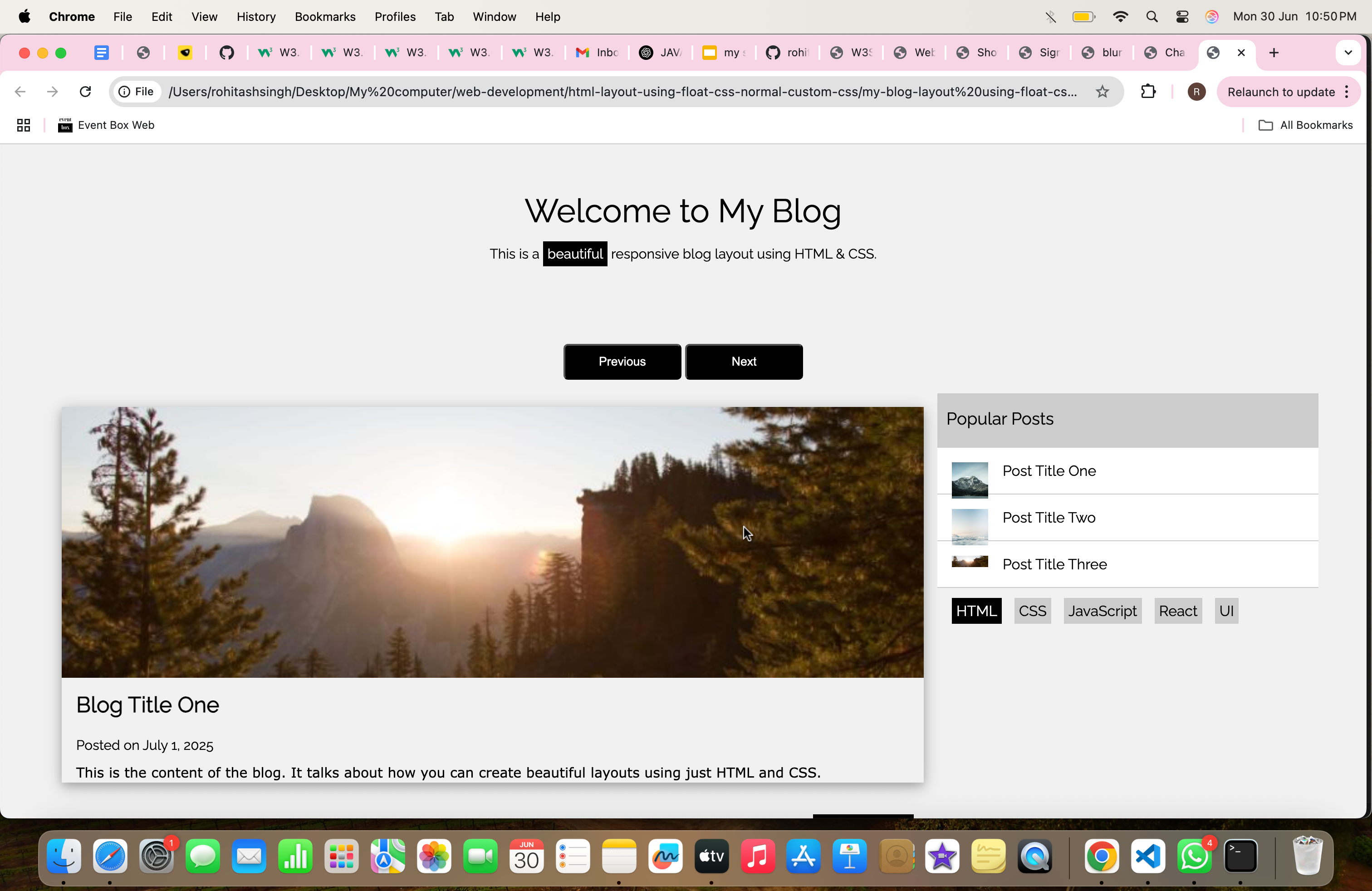Open Chrome three-dot menu
This screenshot has width=1372, height=891.
pos(1347,92)
